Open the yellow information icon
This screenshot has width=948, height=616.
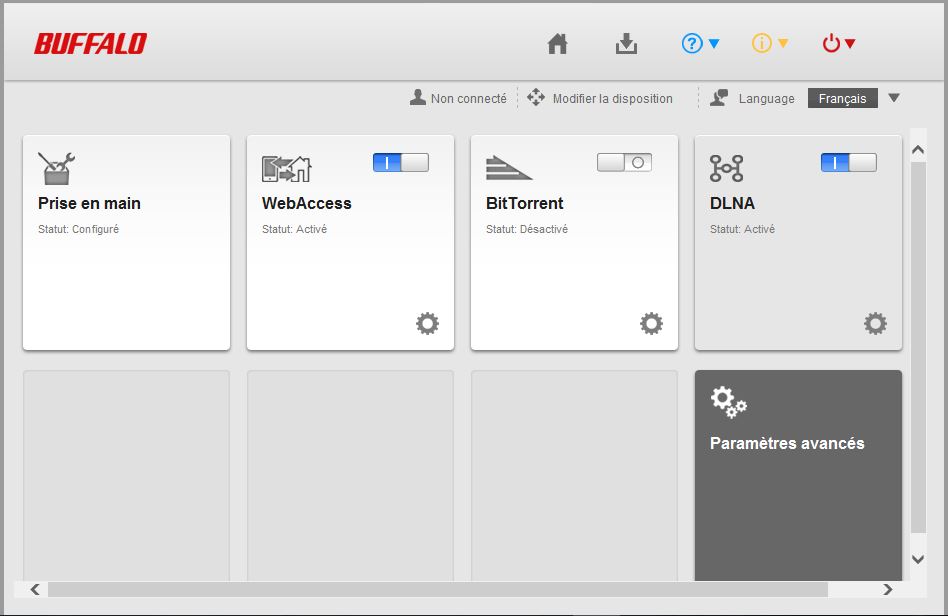pos(761,44)
